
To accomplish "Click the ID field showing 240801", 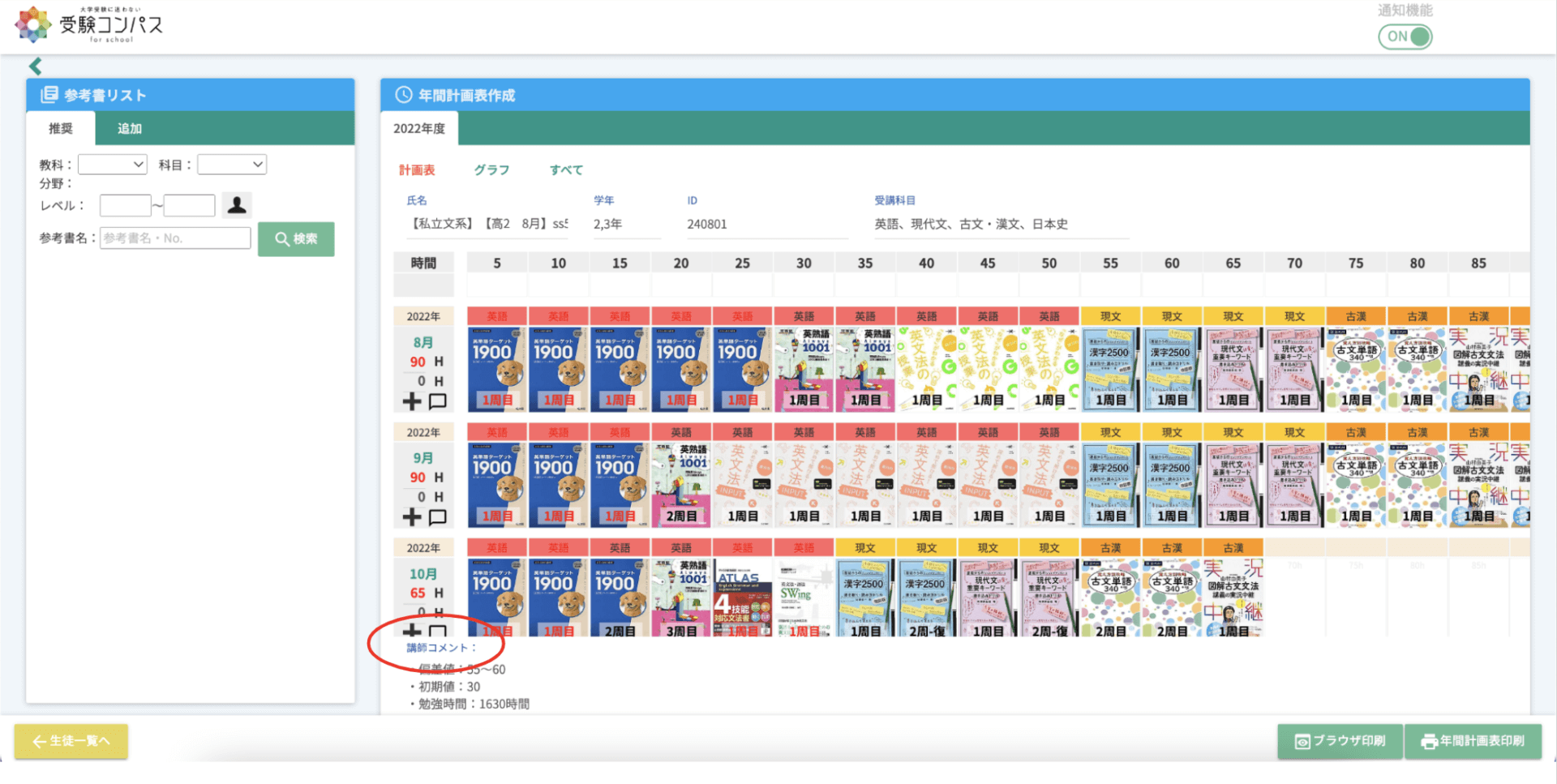I will pyautogui.click(x=767, y=224).
